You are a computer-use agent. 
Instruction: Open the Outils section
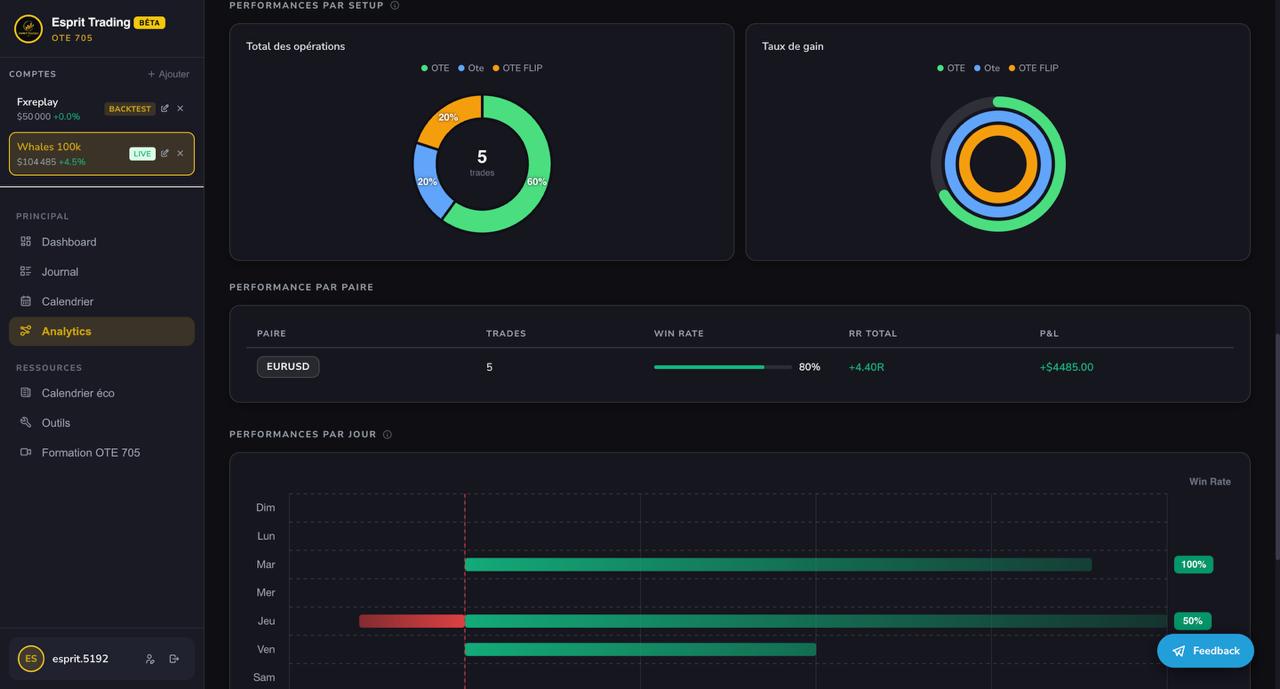tap(102, 423)
